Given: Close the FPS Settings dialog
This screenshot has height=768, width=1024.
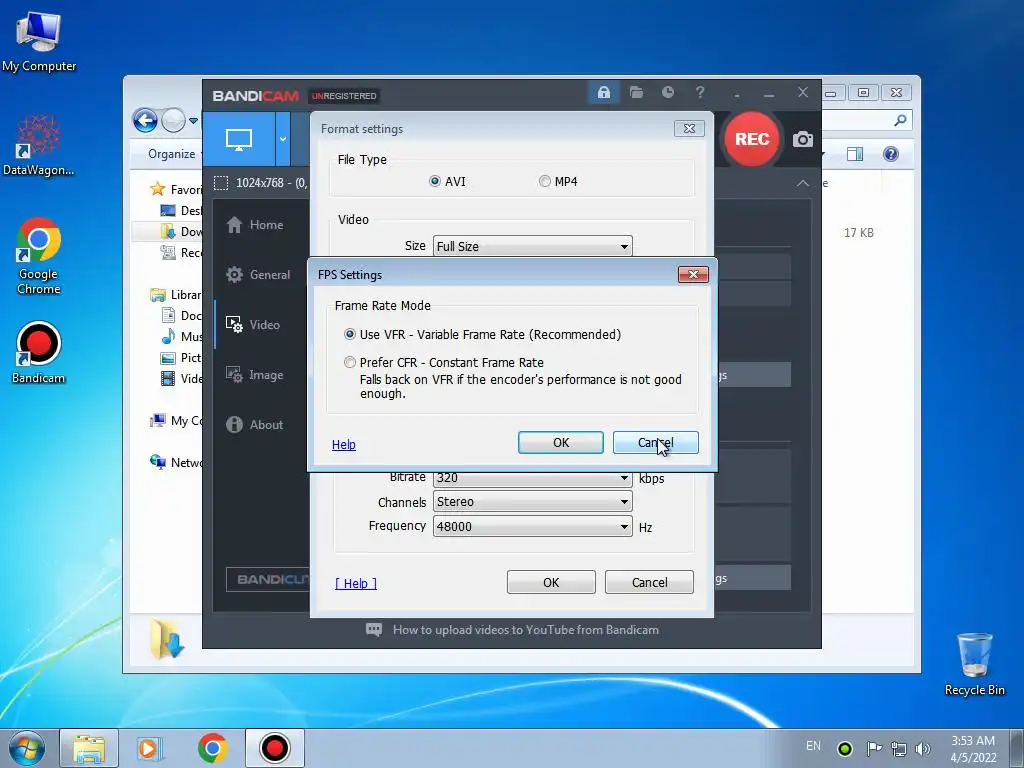Looking at the screenshot, I should pos(693,274).
